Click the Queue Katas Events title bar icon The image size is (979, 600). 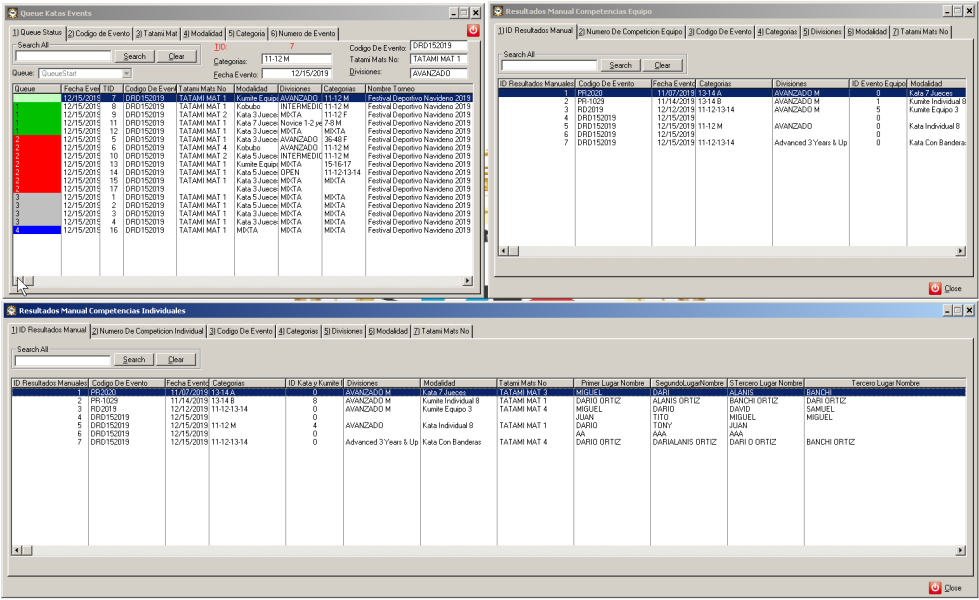12,12
